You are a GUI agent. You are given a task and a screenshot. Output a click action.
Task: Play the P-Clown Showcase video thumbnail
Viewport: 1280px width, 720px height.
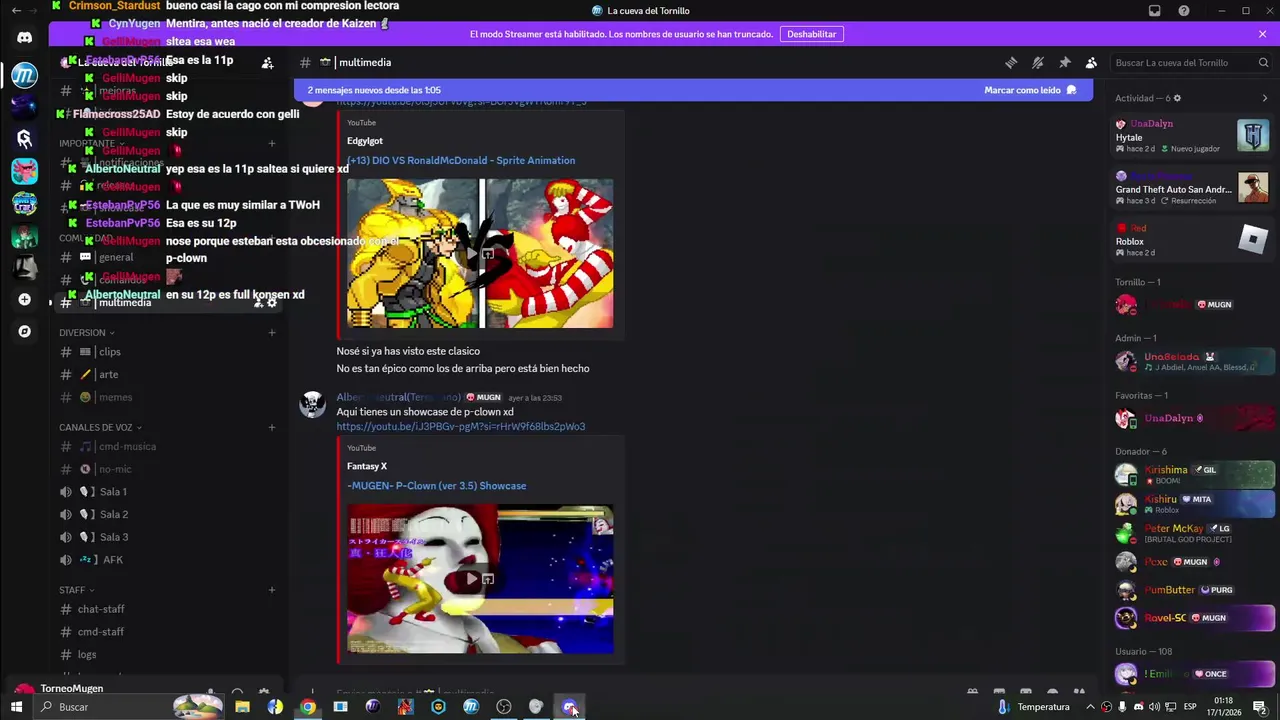tap(480, 578)
